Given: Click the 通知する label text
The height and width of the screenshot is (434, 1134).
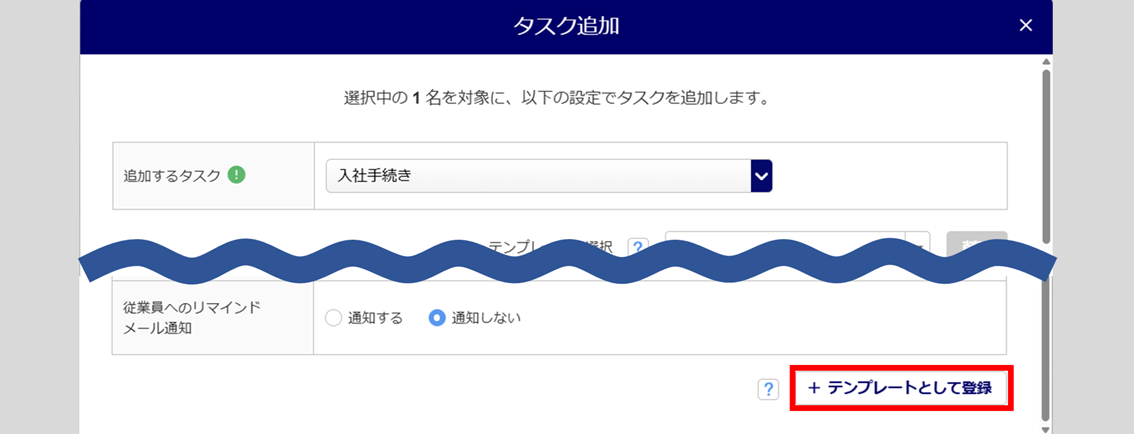Looking at the screenshot, I should tap(375, 318).
